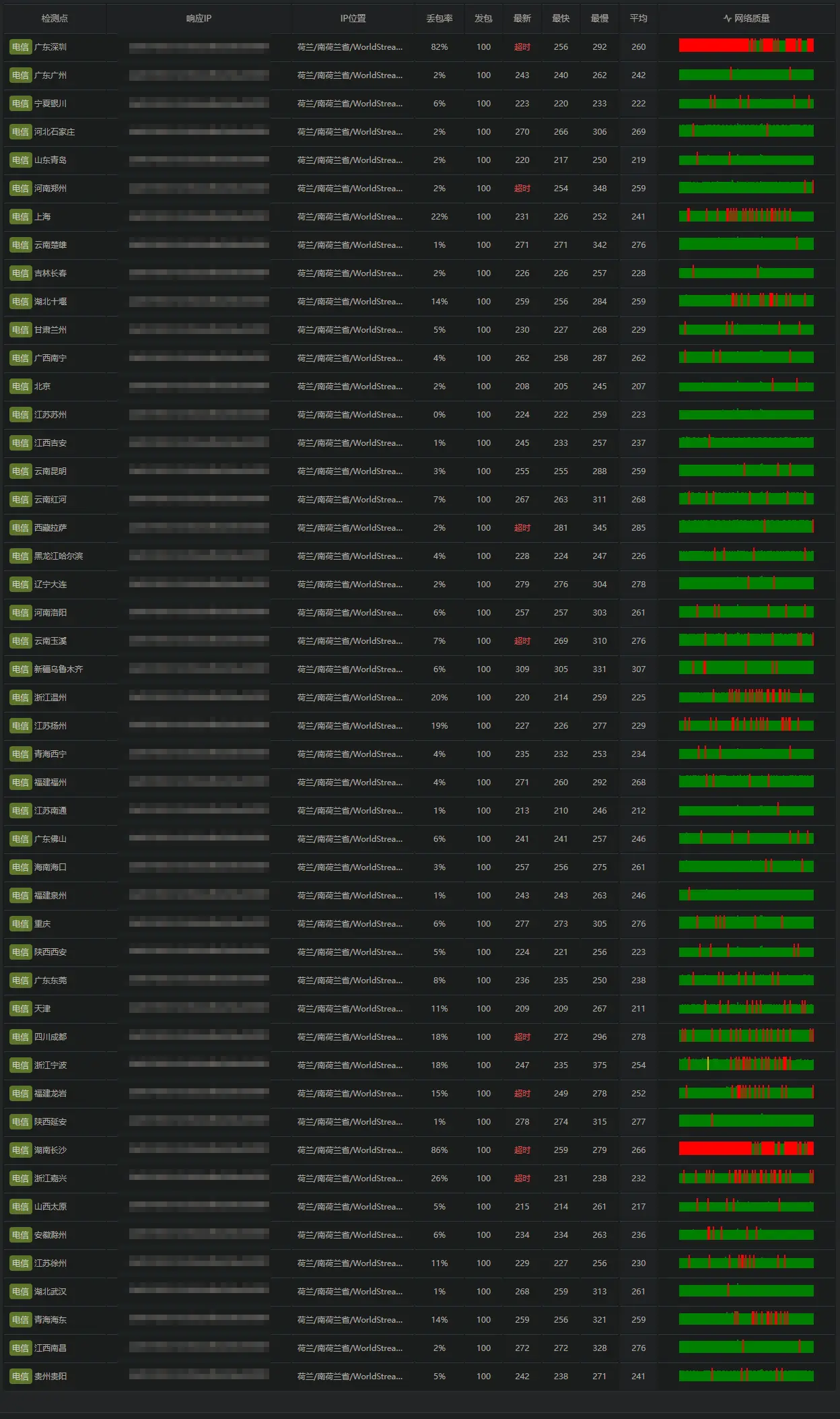The width and height of the screenshot is (840, 1419).
Task: Select the 浙江宁波 location name
Action: [50, 1065]
